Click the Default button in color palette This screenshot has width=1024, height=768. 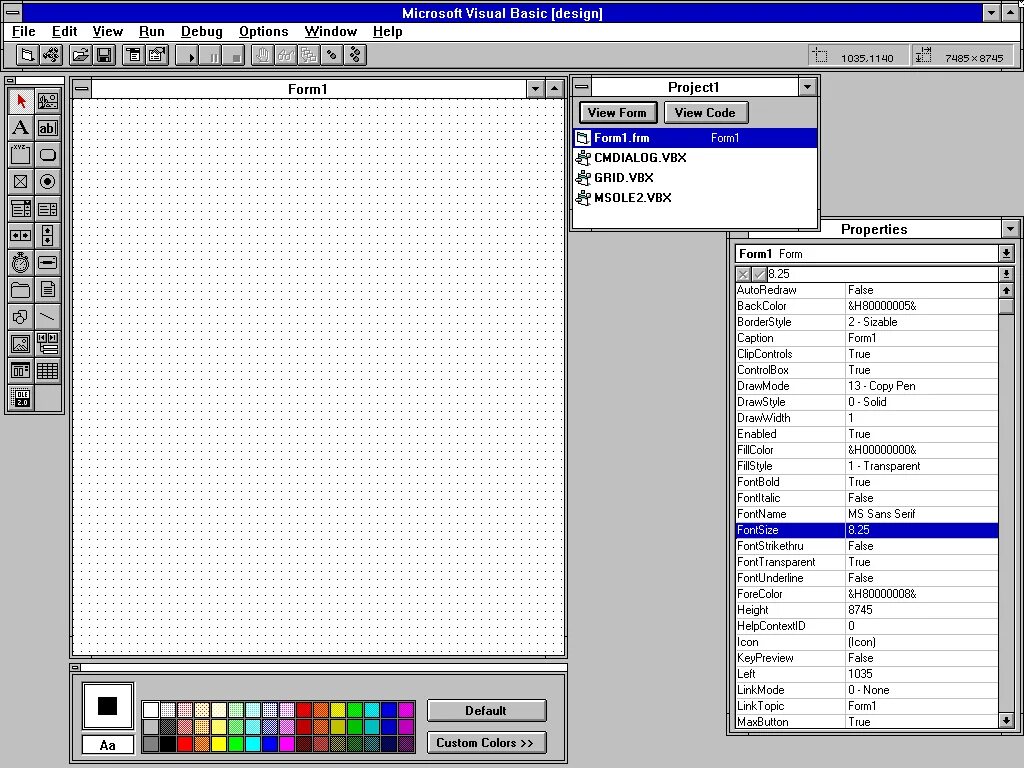tap(486, 711)
